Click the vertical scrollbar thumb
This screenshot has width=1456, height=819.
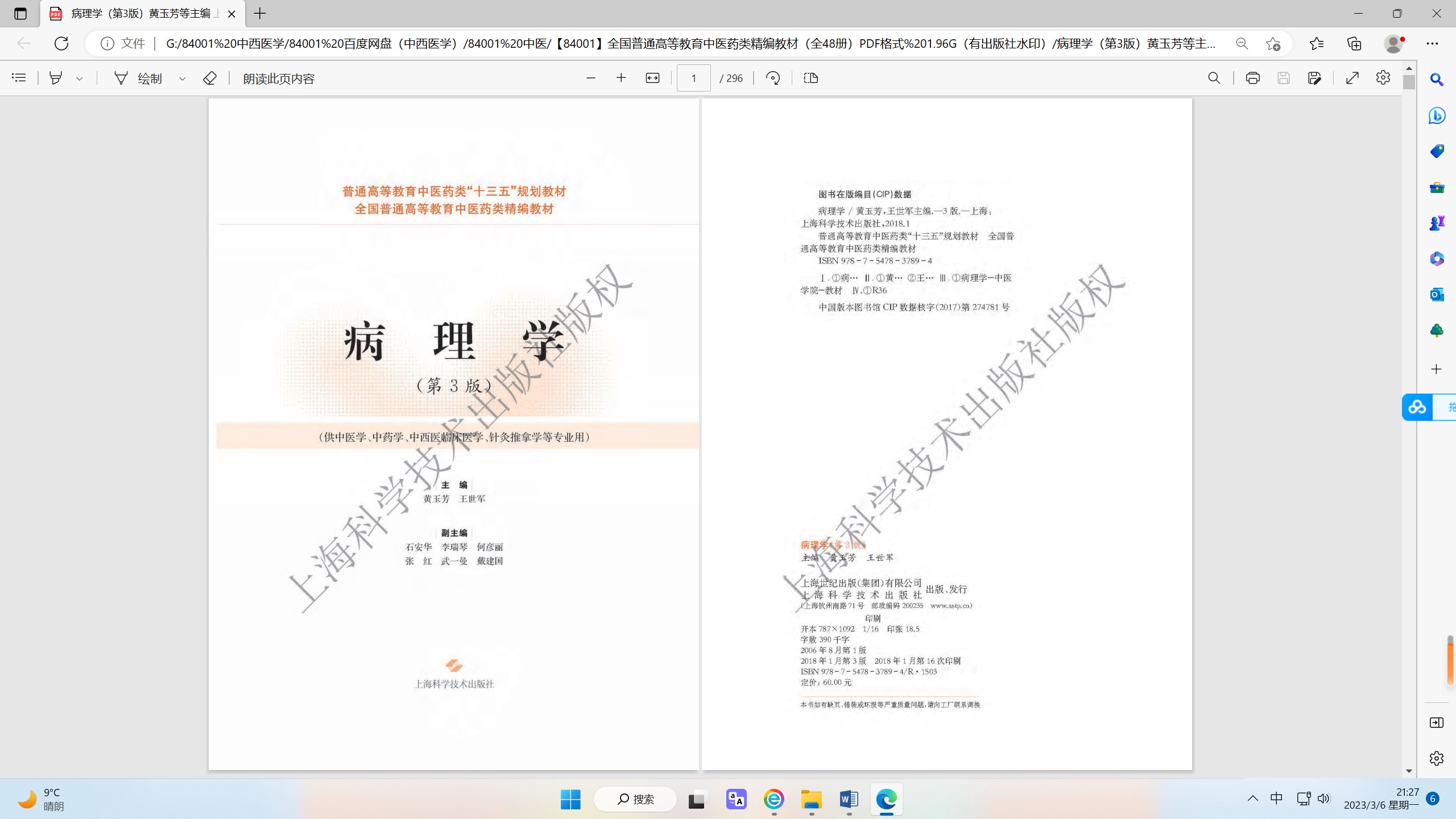point(1409,82)
